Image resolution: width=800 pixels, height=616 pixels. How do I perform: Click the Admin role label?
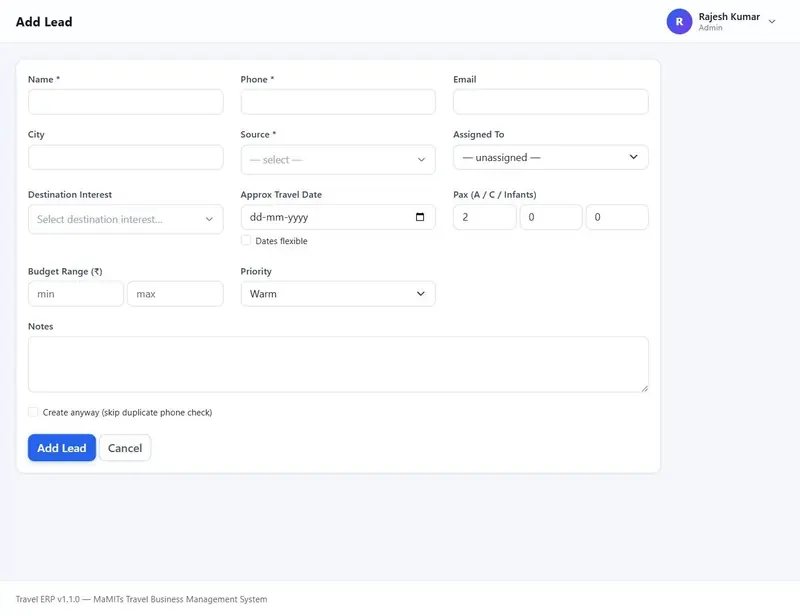(x=710, y=28)
